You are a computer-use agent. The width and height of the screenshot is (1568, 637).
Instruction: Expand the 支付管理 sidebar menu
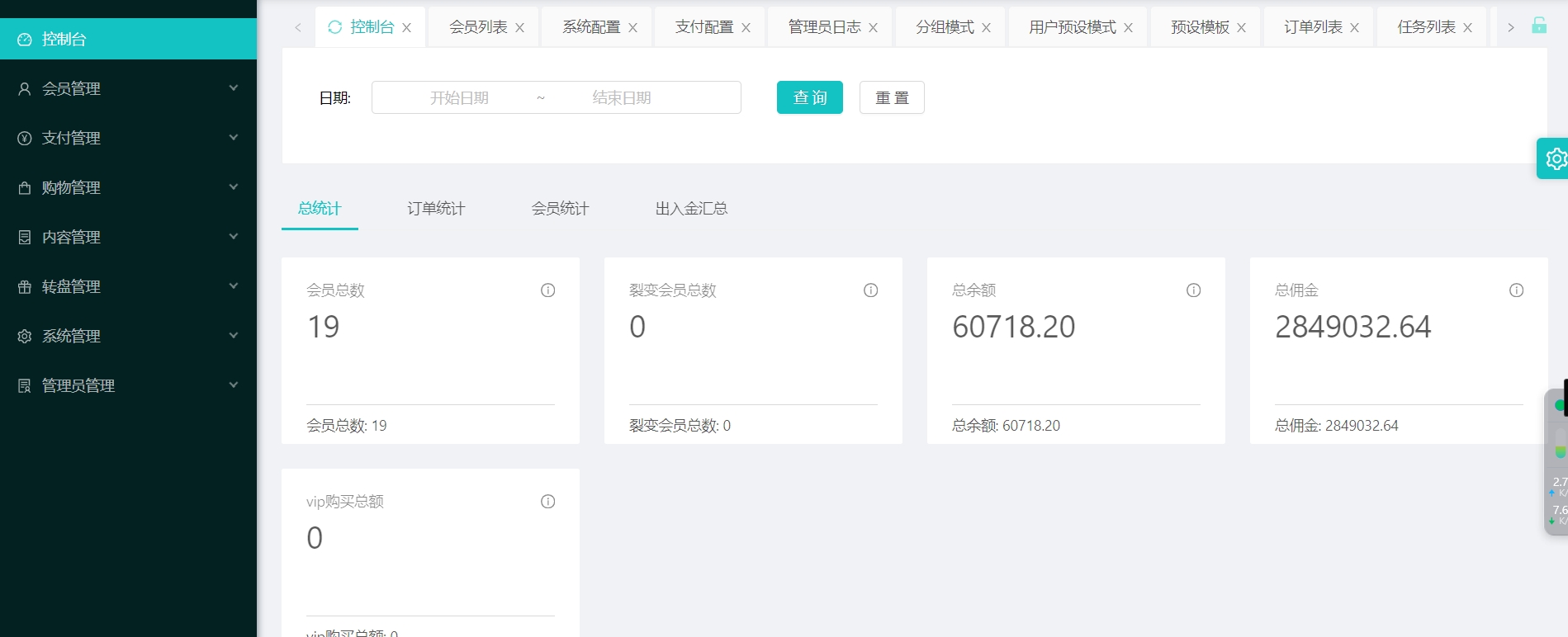(128, 138)
